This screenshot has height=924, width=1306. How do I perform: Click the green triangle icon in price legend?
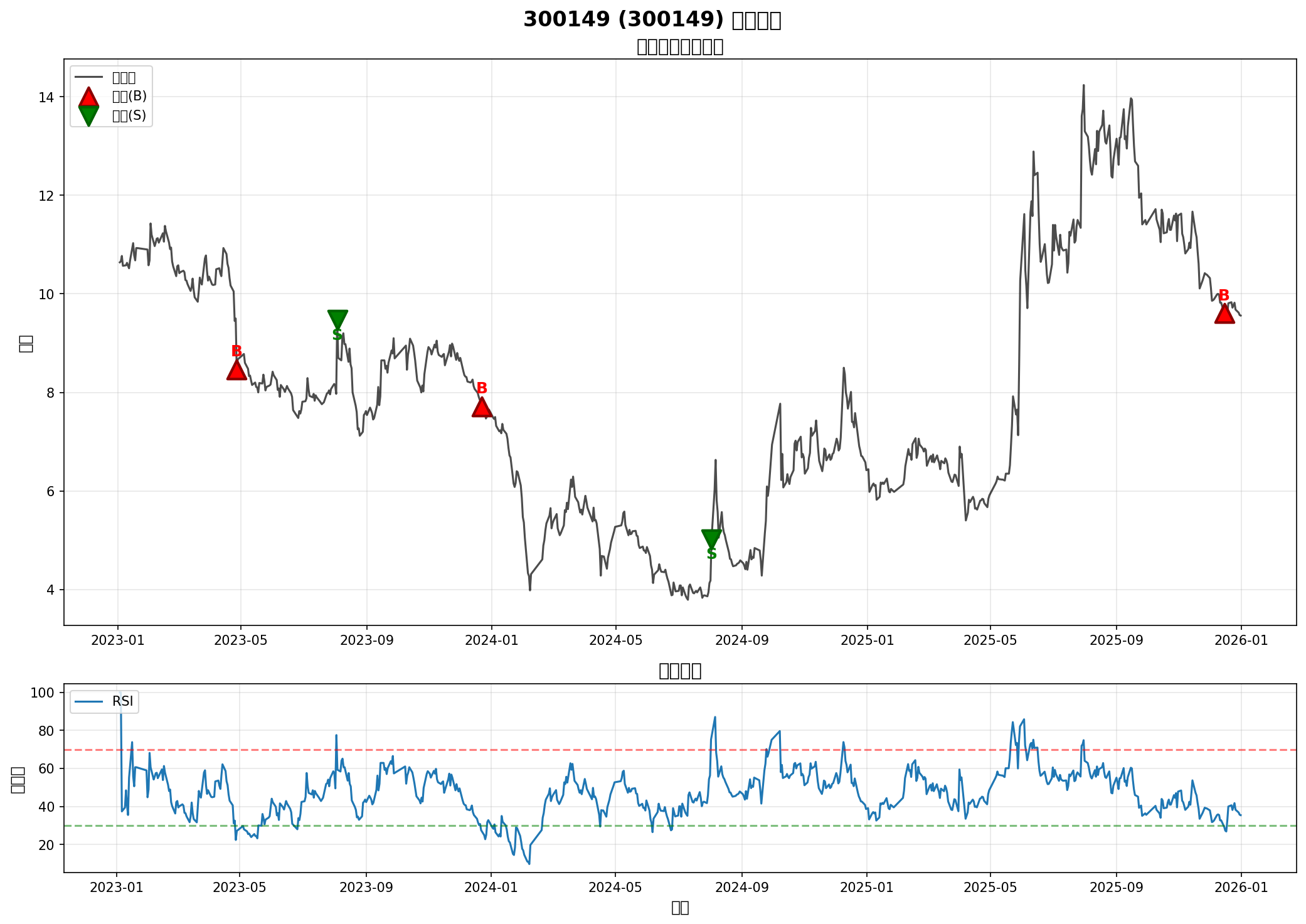click(88, 115)
